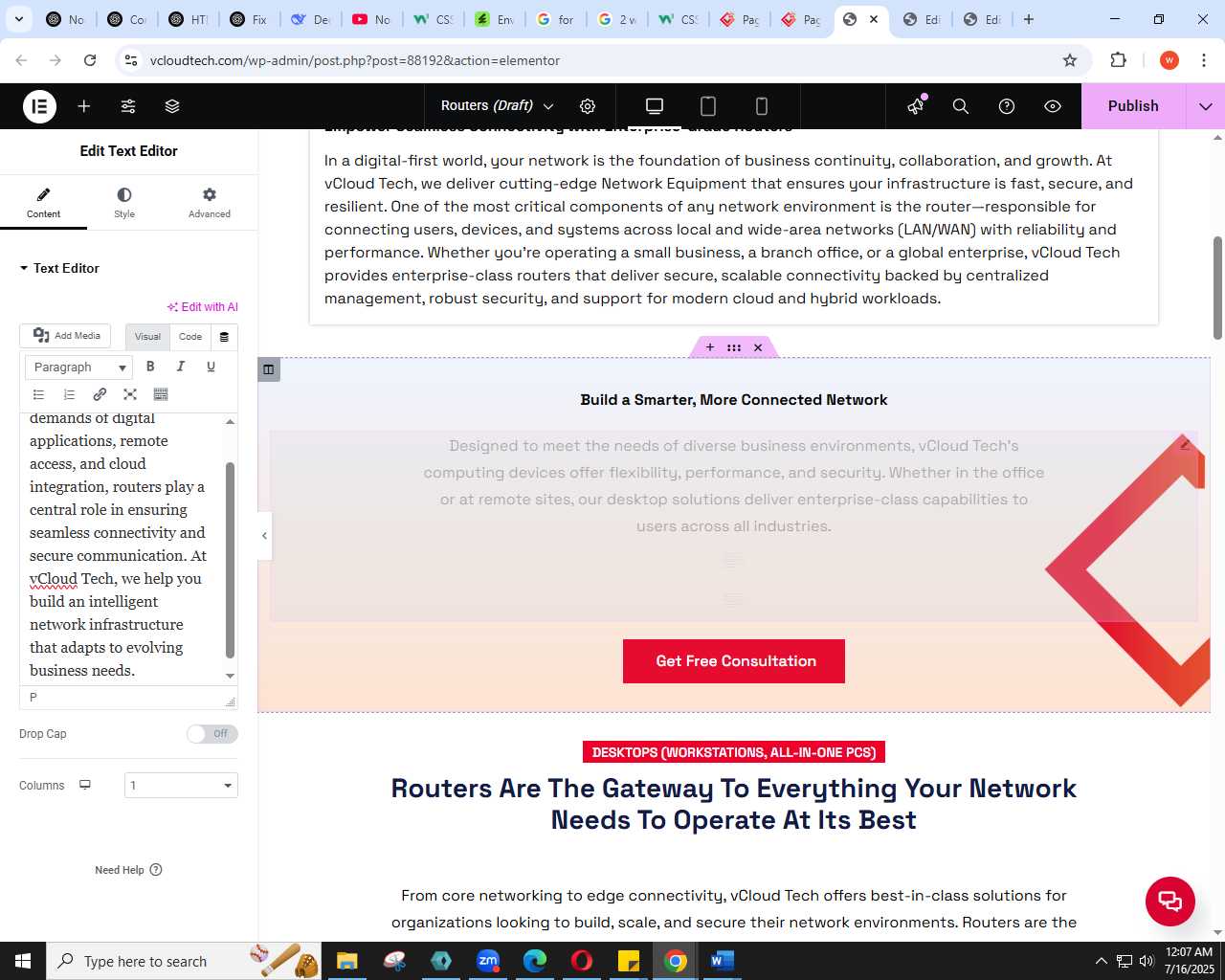Click taskbar search box
Viewport: 1225px width, 980px height.
coord(183,961)
